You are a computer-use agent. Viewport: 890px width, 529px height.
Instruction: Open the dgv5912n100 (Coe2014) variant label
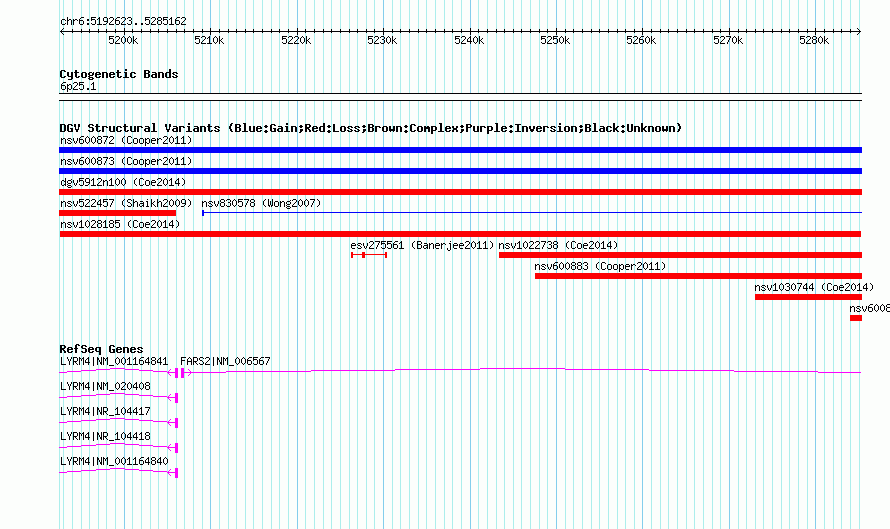[123, 182]
